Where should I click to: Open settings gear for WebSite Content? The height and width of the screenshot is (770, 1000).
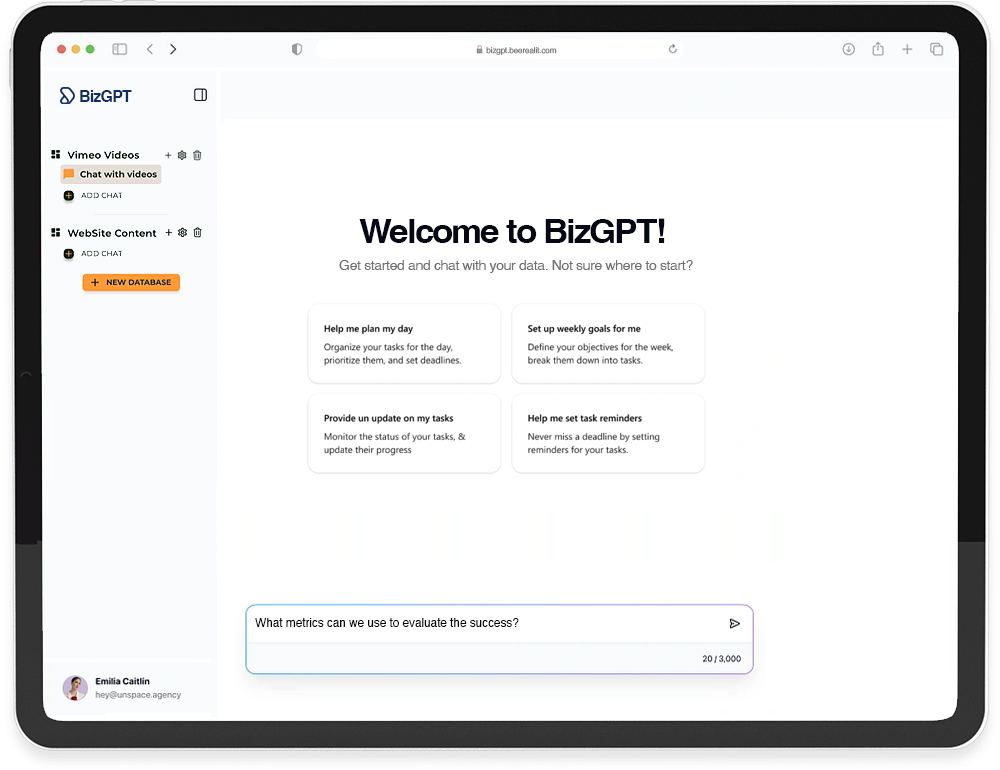pos(182,233)
